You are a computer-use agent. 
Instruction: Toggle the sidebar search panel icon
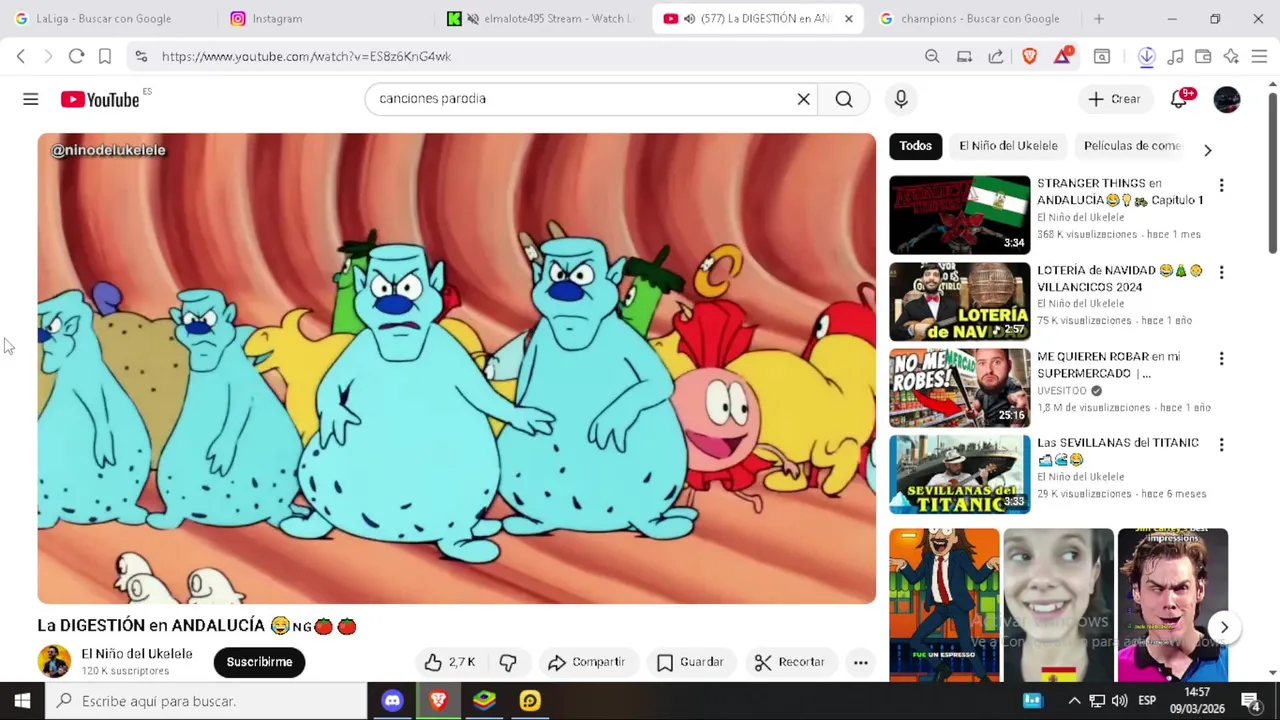pyautogui.click(x=1102, y=56)
